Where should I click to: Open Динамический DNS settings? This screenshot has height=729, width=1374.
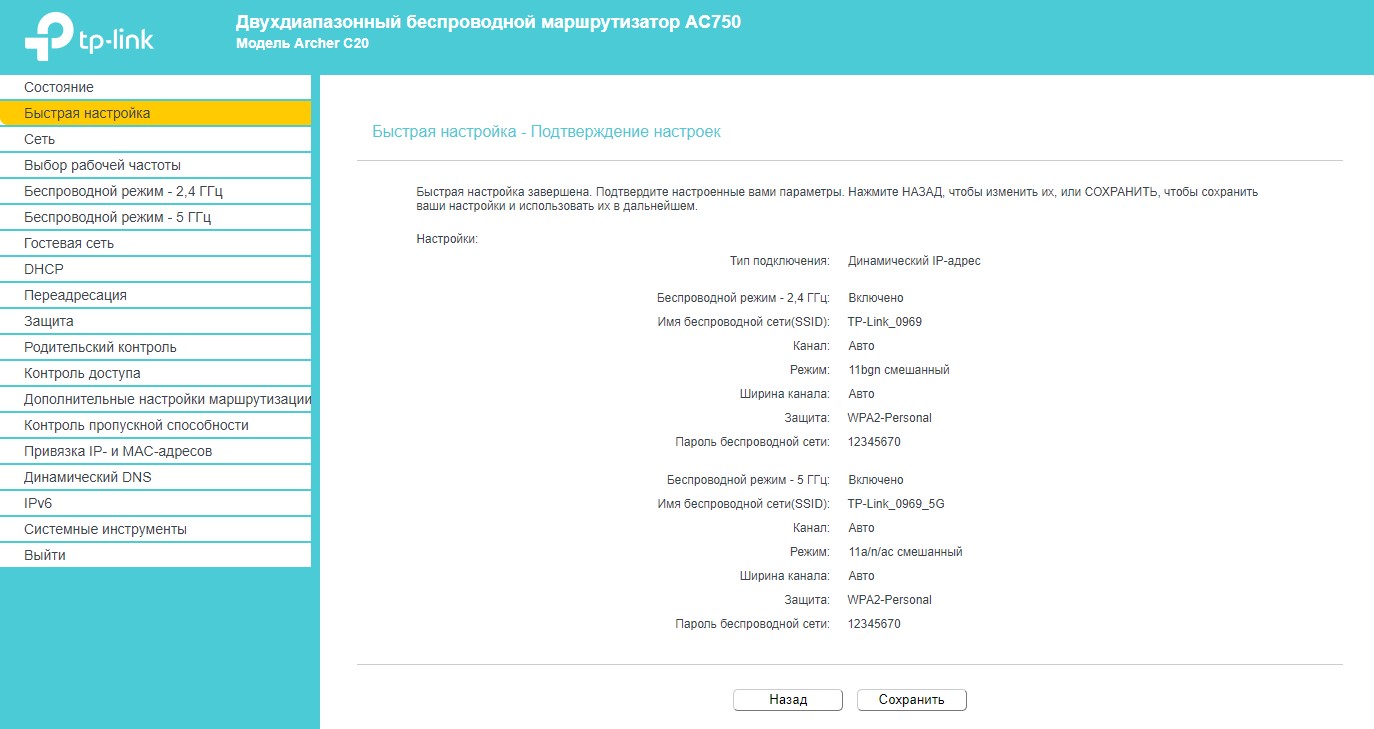[x=155, y=477]
